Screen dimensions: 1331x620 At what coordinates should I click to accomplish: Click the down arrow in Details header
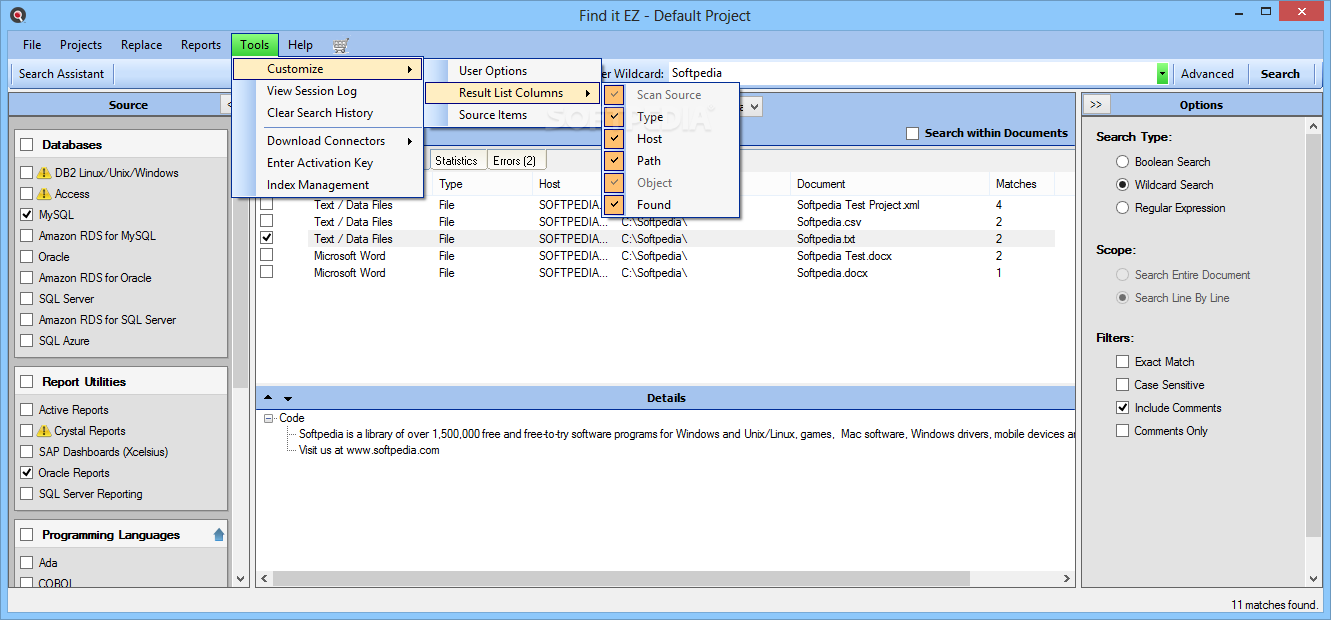[288, 398]
